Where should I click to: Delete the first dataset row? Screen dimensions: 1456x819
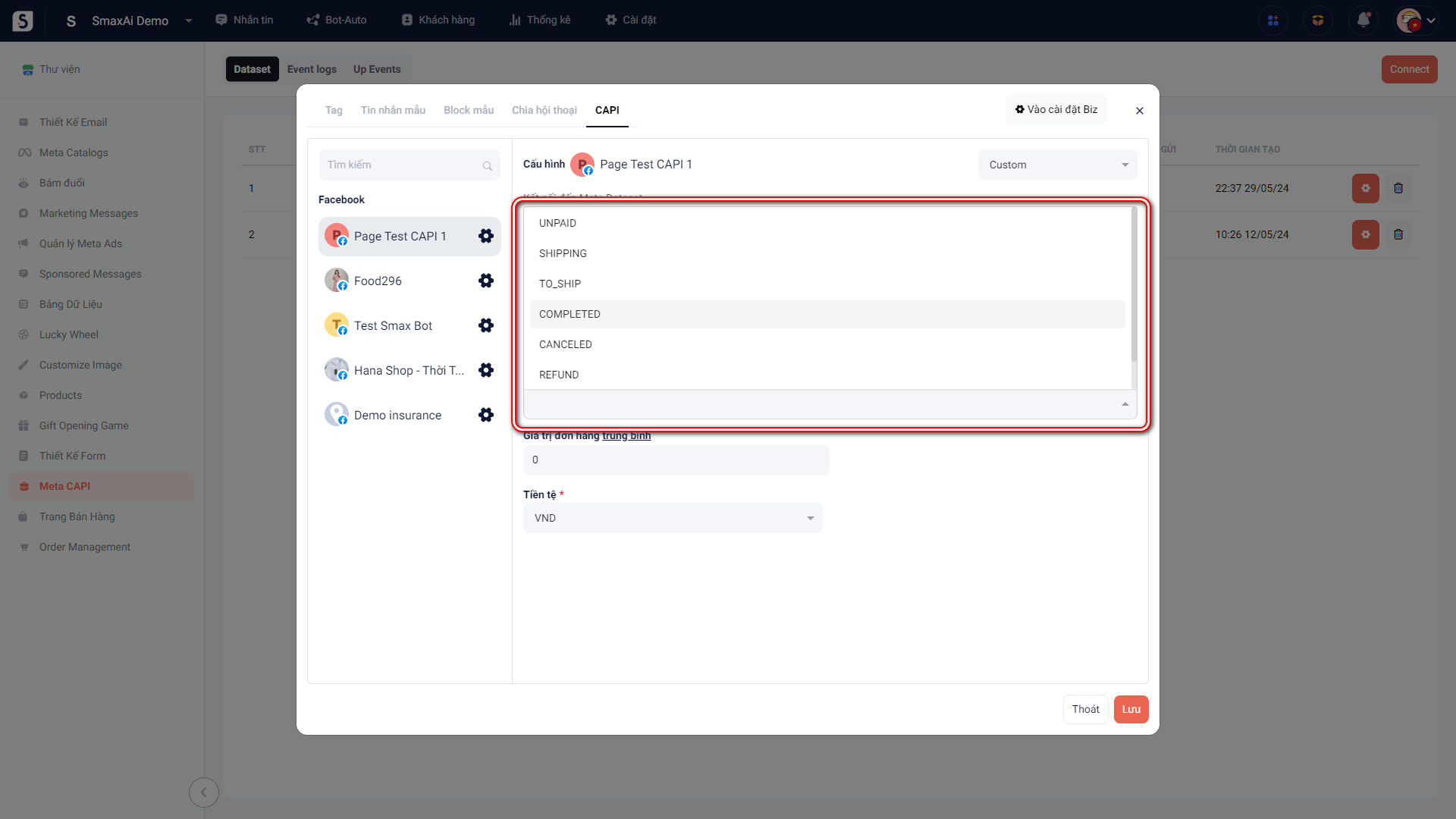point(1398,188)
